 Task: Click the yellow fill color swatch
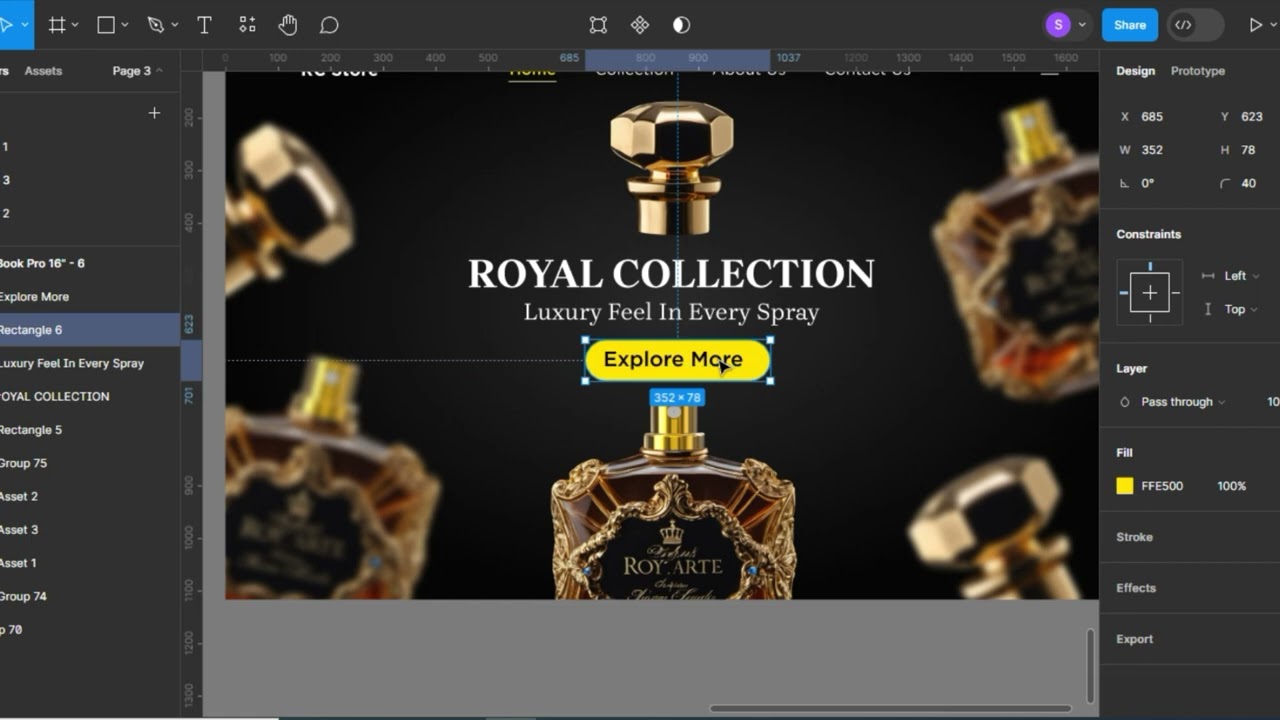pyautogui.click(x=1125, y=486)
